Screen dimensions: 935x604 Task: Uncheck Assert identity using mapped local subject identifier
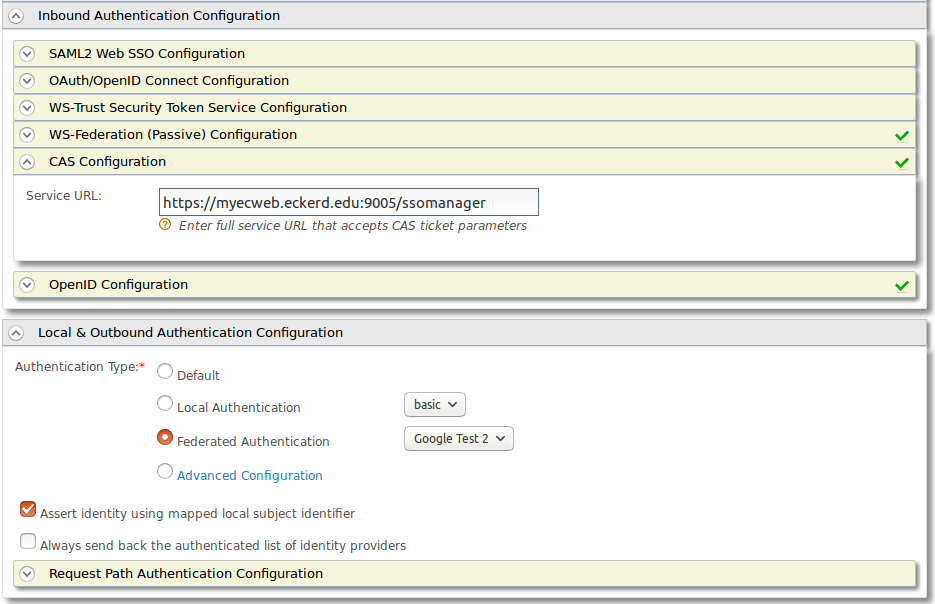(x=28, y=509)
